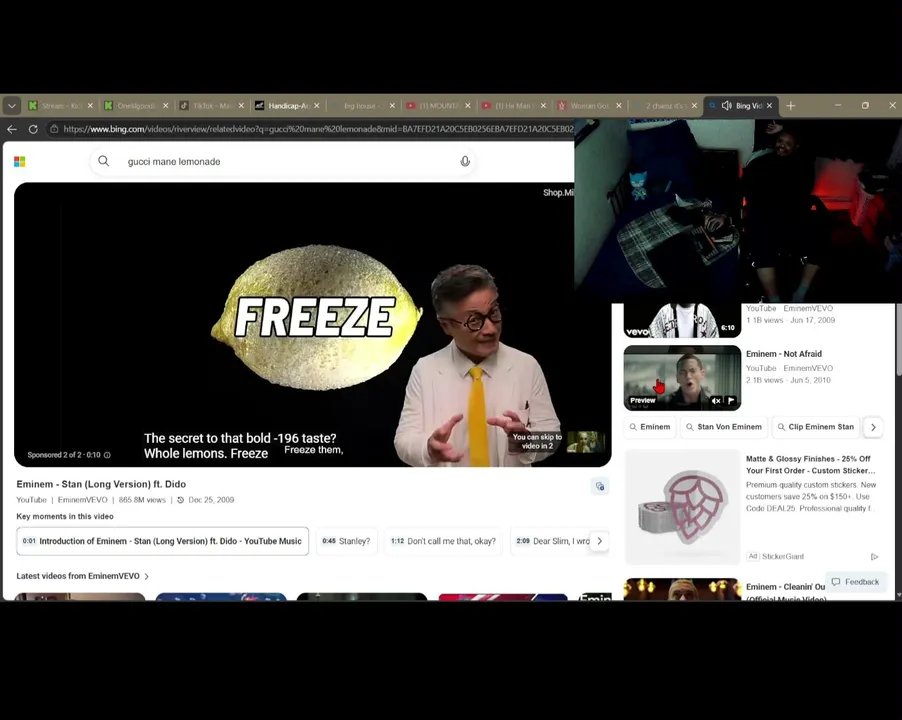Open the Feedback button
This screenshot has height=720, width=902.
(855, 582)
